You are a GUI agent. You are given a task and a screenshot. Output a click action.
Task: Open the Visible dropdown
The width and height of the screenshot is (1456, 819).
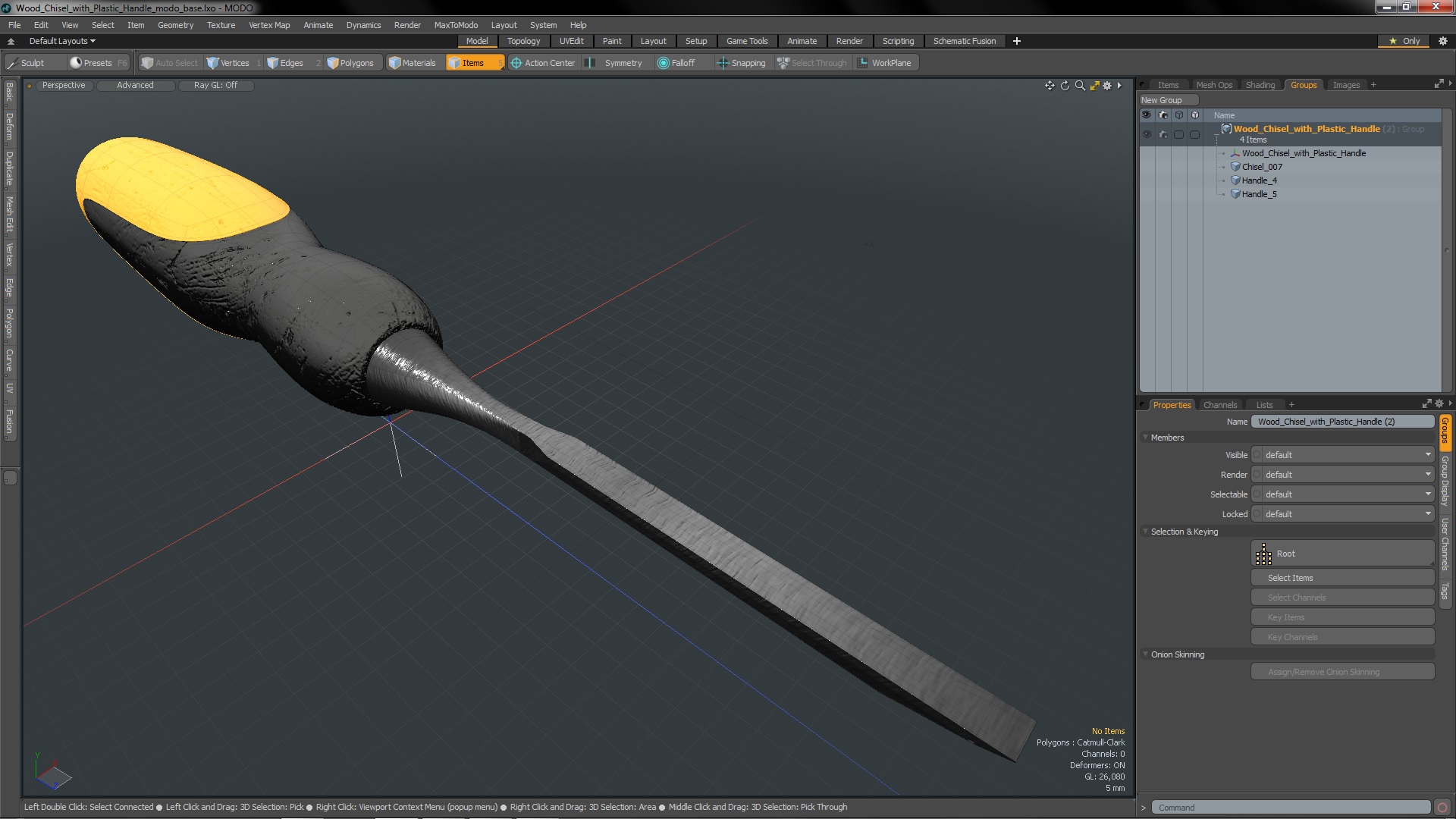[1342, 455]
